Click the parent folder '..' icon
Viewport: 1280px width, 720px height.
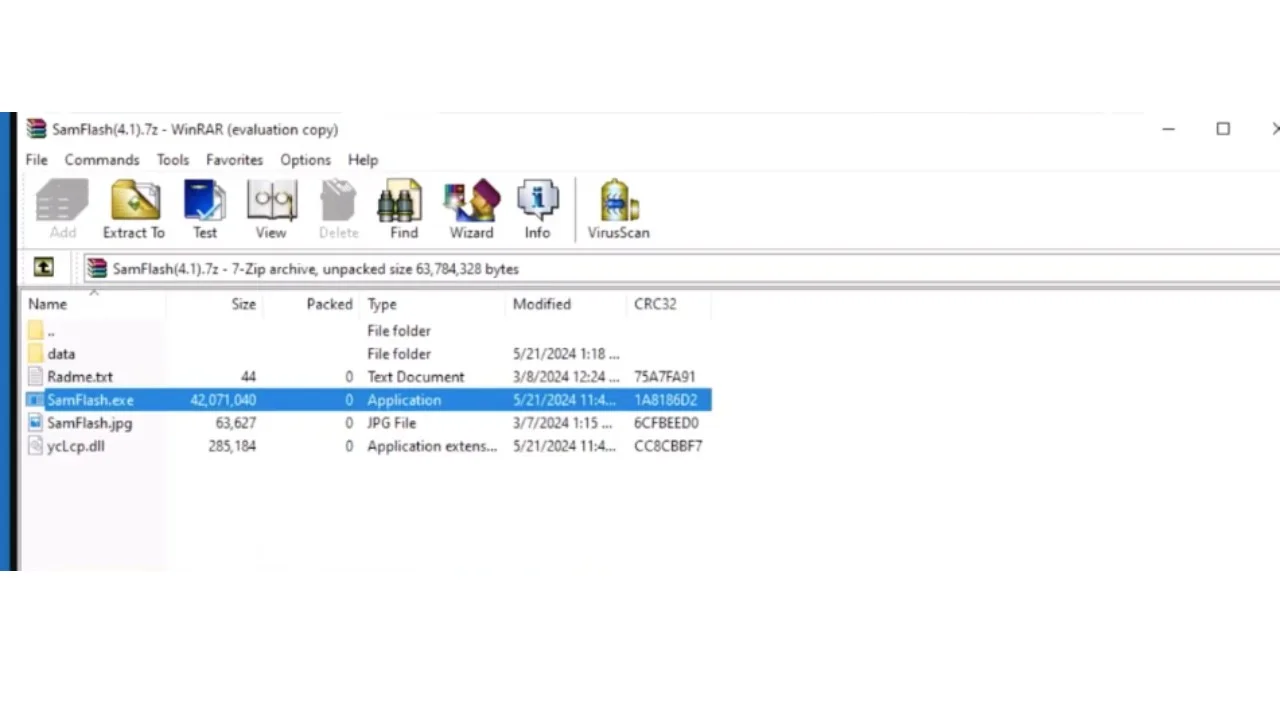pyautogui.click(x=36, y=331)
